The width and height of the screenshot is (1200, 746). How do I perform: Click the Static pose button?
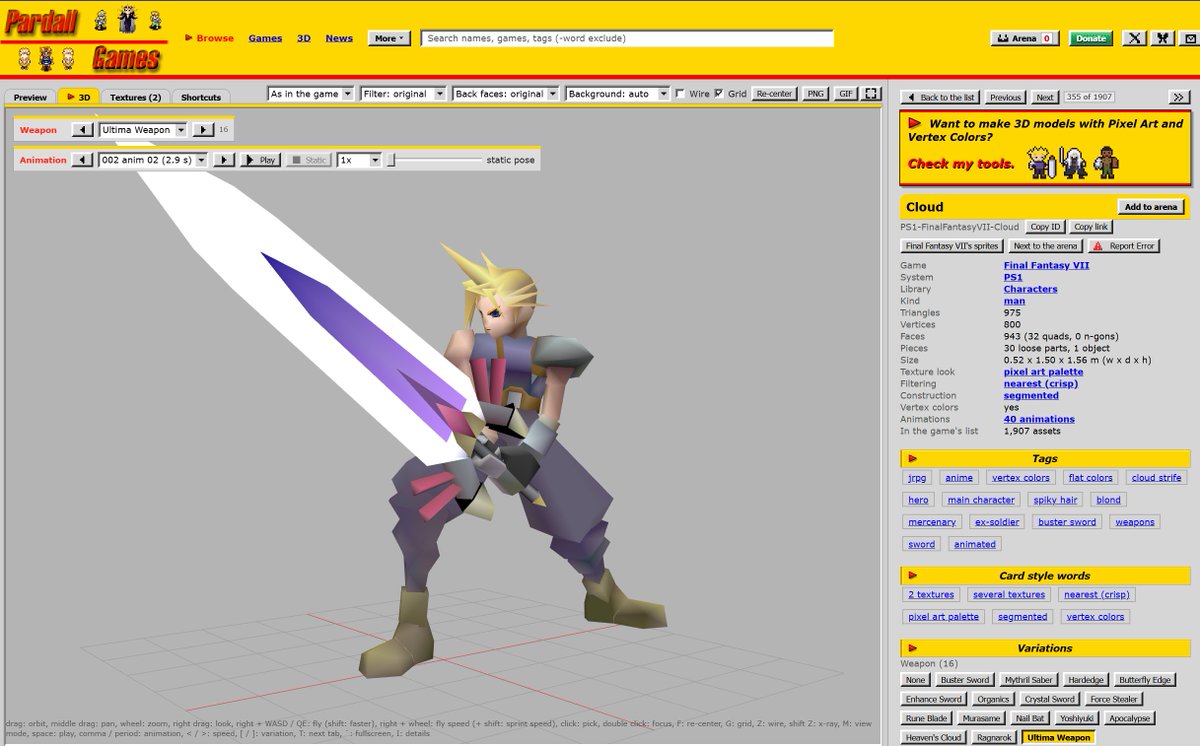click(309, 160)
